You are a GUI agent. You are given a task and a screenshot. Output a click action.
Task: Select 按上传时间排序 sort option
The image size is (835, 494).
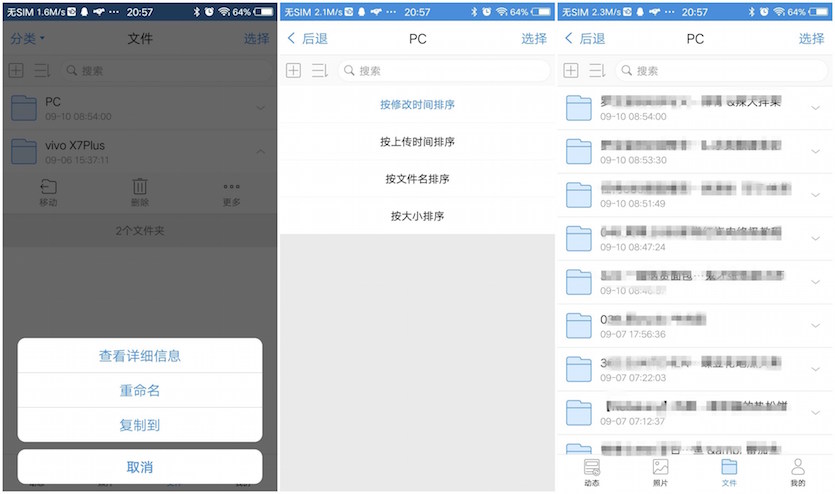417,142
